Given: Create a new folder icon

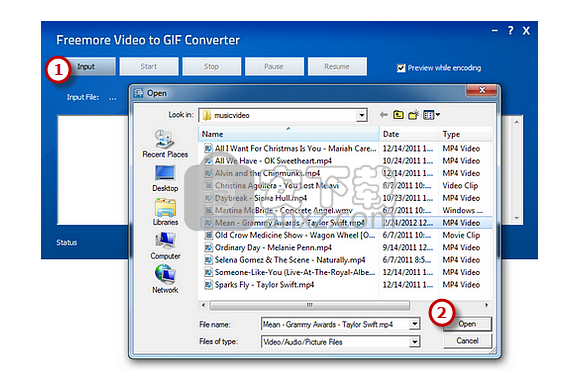Looking at the screenshot, I should (413, 115).
